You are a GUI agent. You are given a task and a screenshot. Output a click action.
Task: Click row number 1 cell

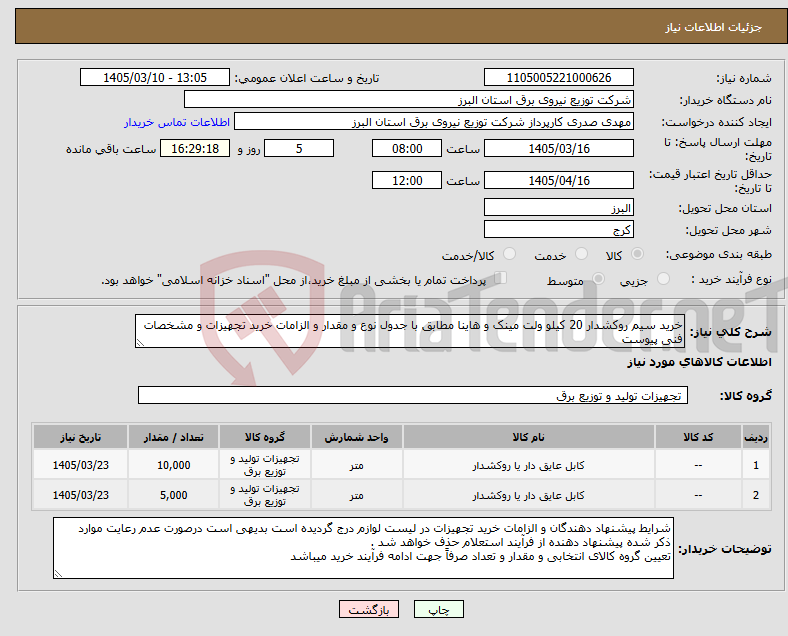click(756, 465)
